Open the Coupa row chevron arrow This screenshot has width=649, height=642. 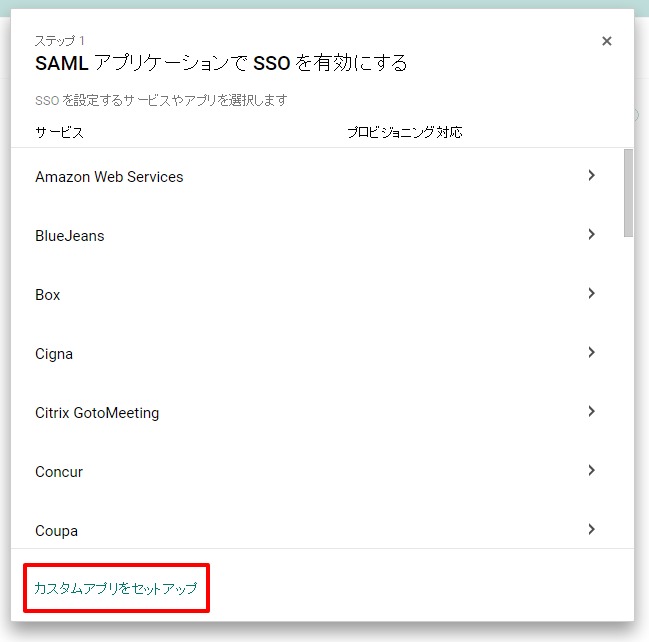pos(591,529)
